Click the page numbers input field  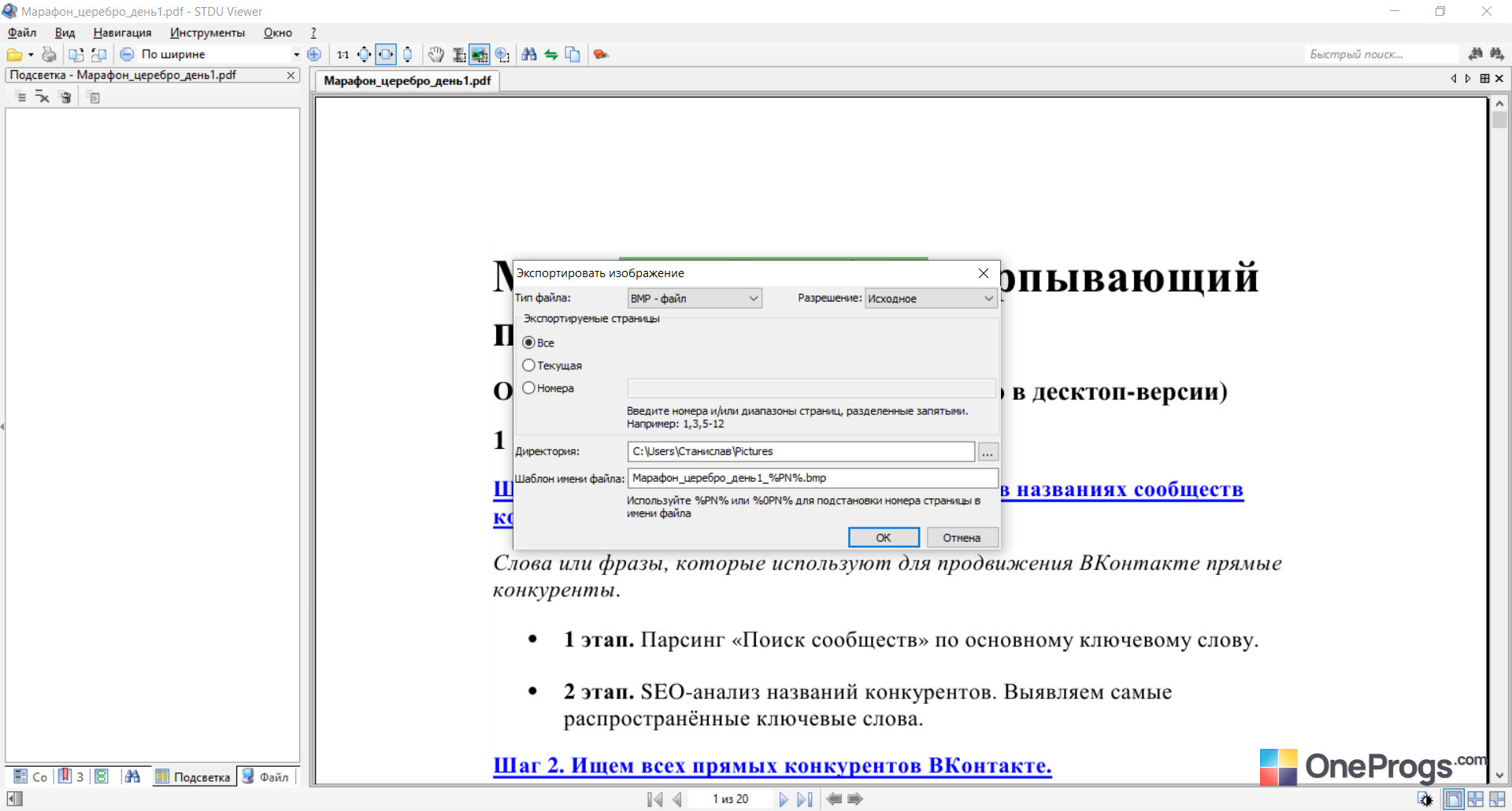click(812, 387)
